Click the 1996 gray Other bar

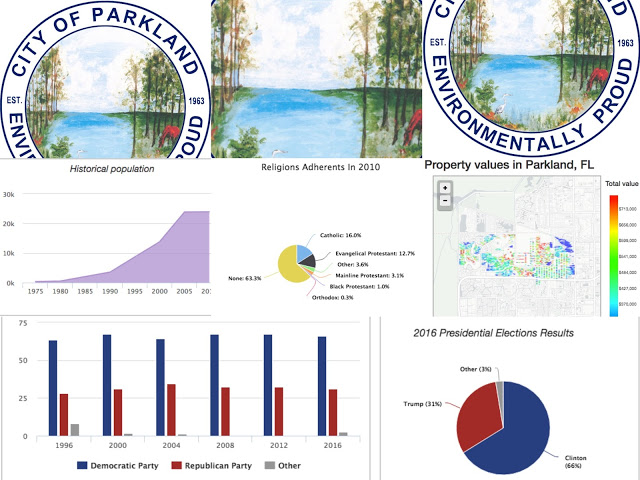(74, 430)
